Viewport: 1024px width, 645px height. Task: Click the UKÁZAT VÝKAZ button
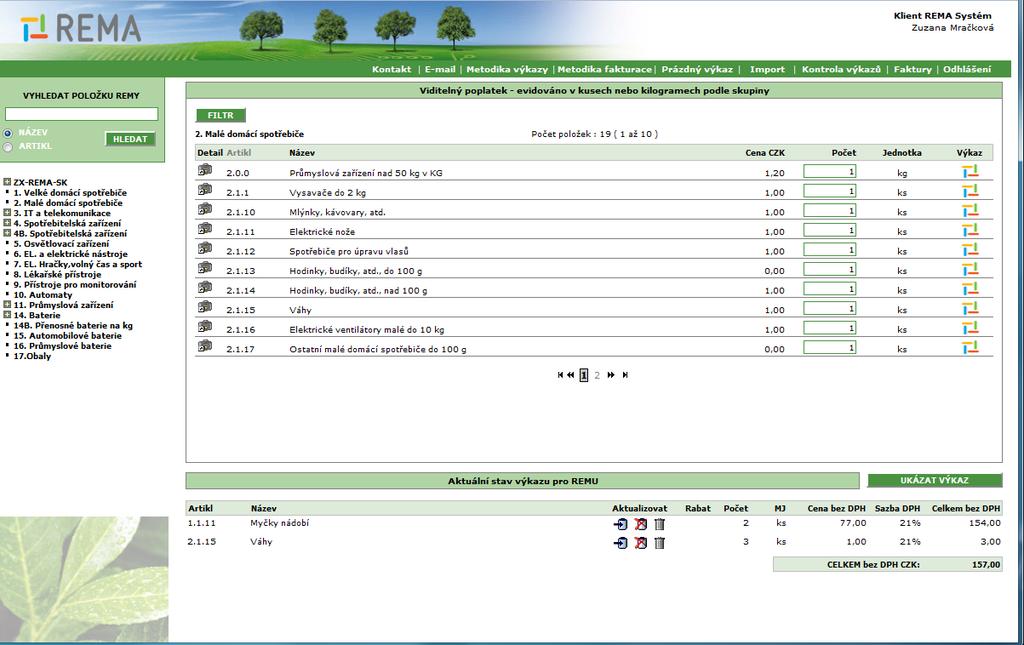coord(935,480)
